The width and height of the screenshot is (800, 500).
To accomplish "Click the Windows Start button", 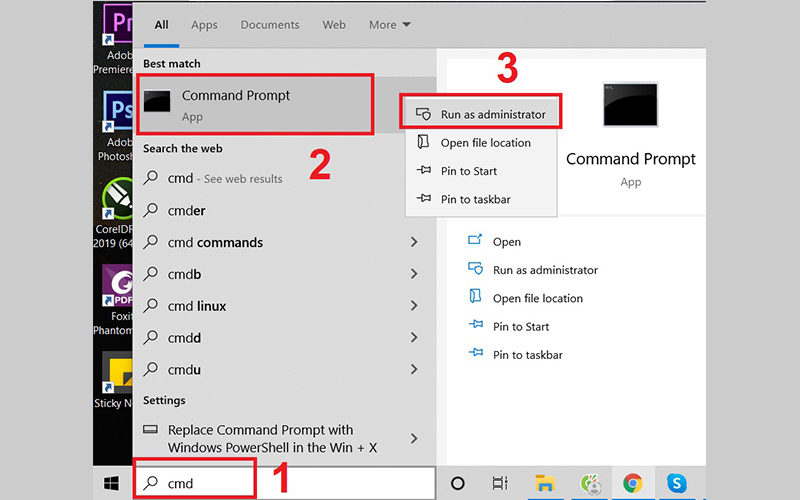I will pos(111,483).
